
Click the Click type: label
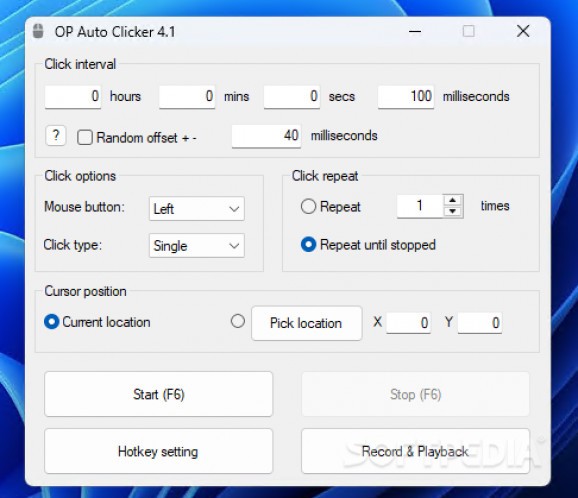(73, 245)
